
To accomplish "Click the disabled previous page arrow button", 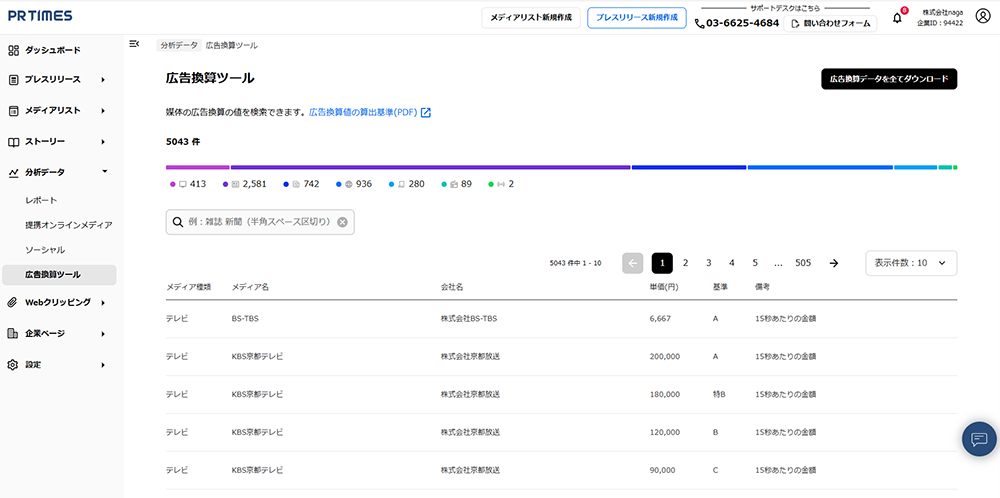I will pos(633,263).
